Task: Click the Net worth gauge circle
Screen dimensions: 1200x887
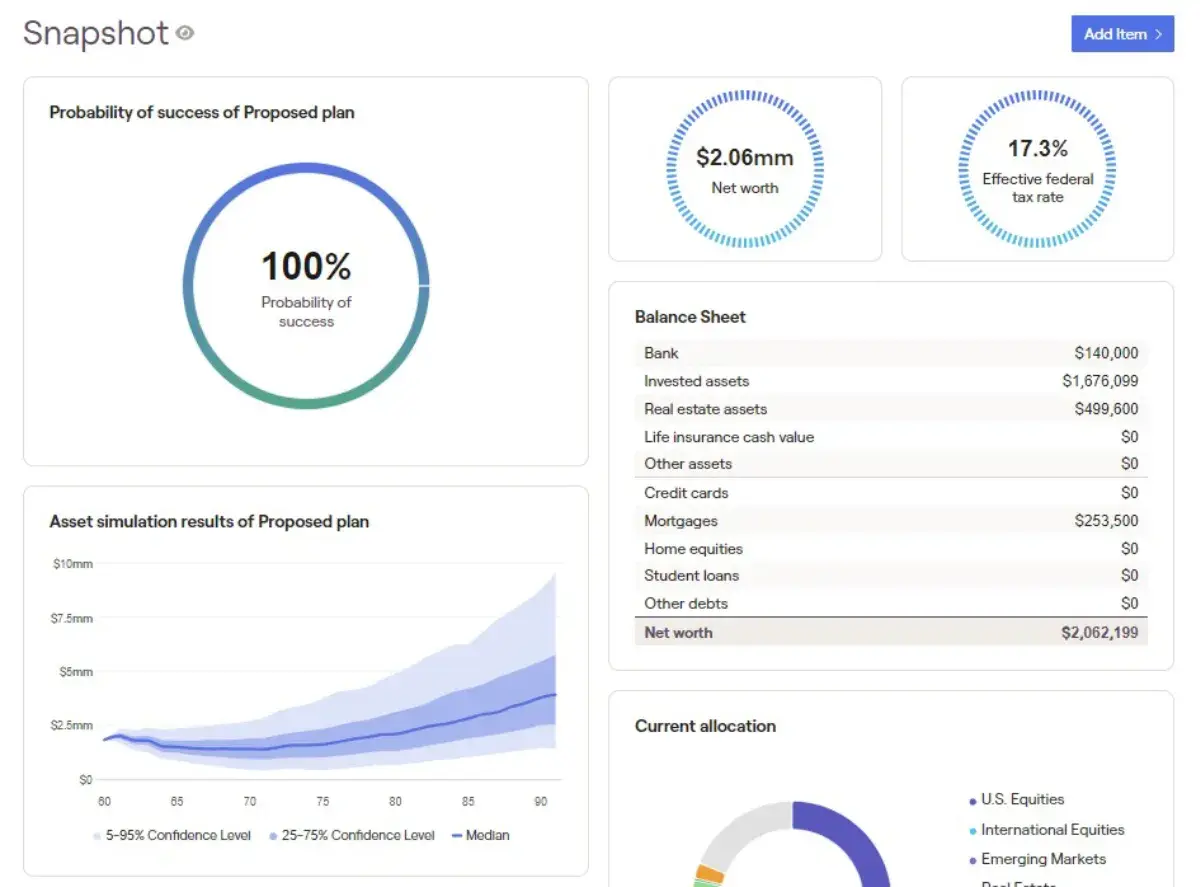Action: pyautogui.click(x=744, y=168)
